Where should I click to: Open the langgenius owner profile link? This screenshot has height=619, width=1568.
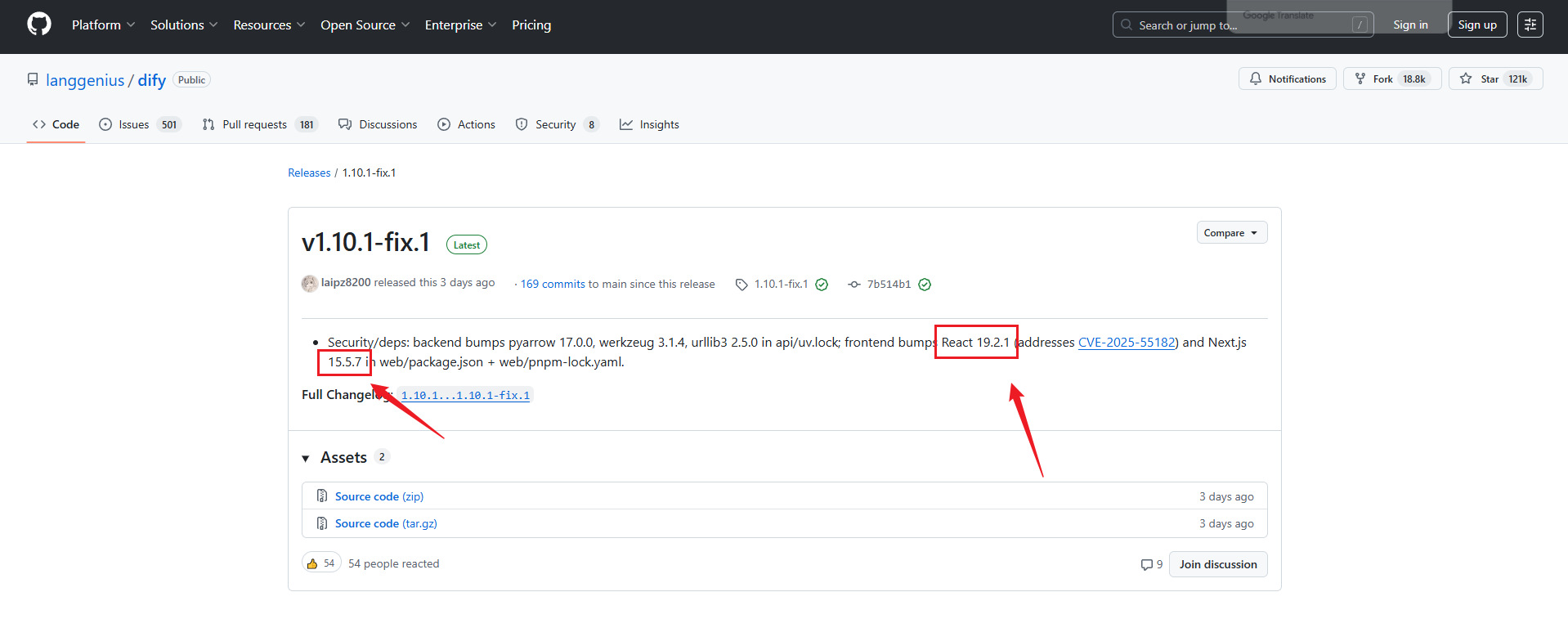(85, 80)
